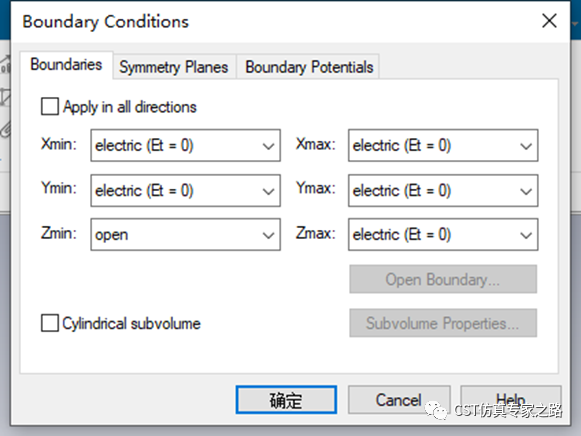Image resolution: width=581 pixels, height=436 pixels.
Task: Switch to the Boundary Potentials tab
Action: [x=309, y=67]
